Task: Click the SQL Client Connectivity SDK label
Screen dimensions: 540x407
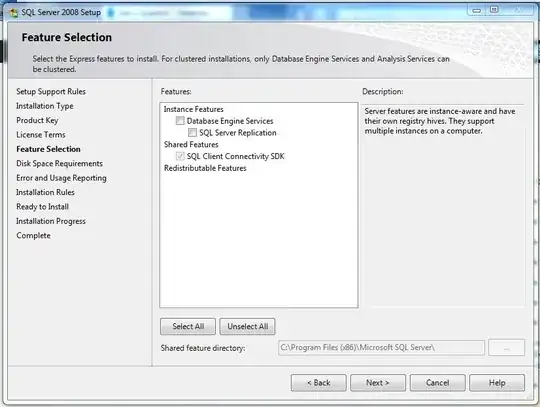Action: pyautogui.click(x=236, y=156)
